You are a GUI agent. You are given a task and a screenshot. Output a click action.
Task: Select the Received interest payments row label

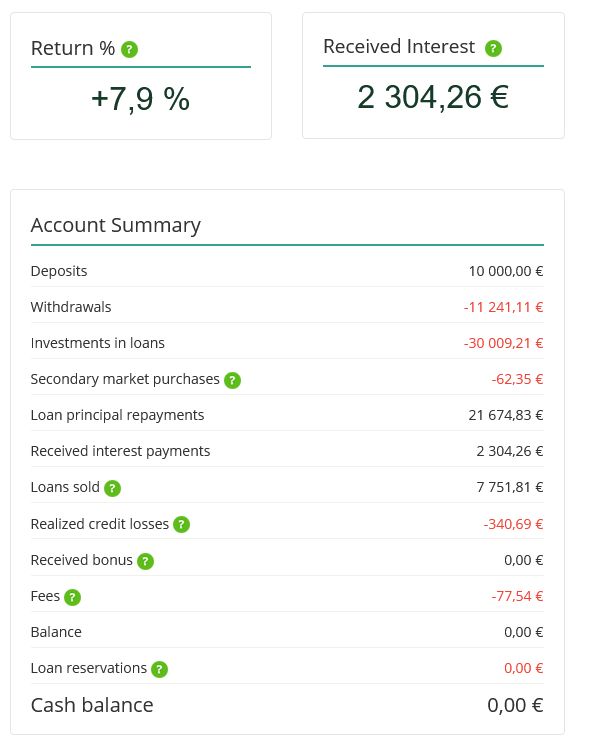point(120,451)
